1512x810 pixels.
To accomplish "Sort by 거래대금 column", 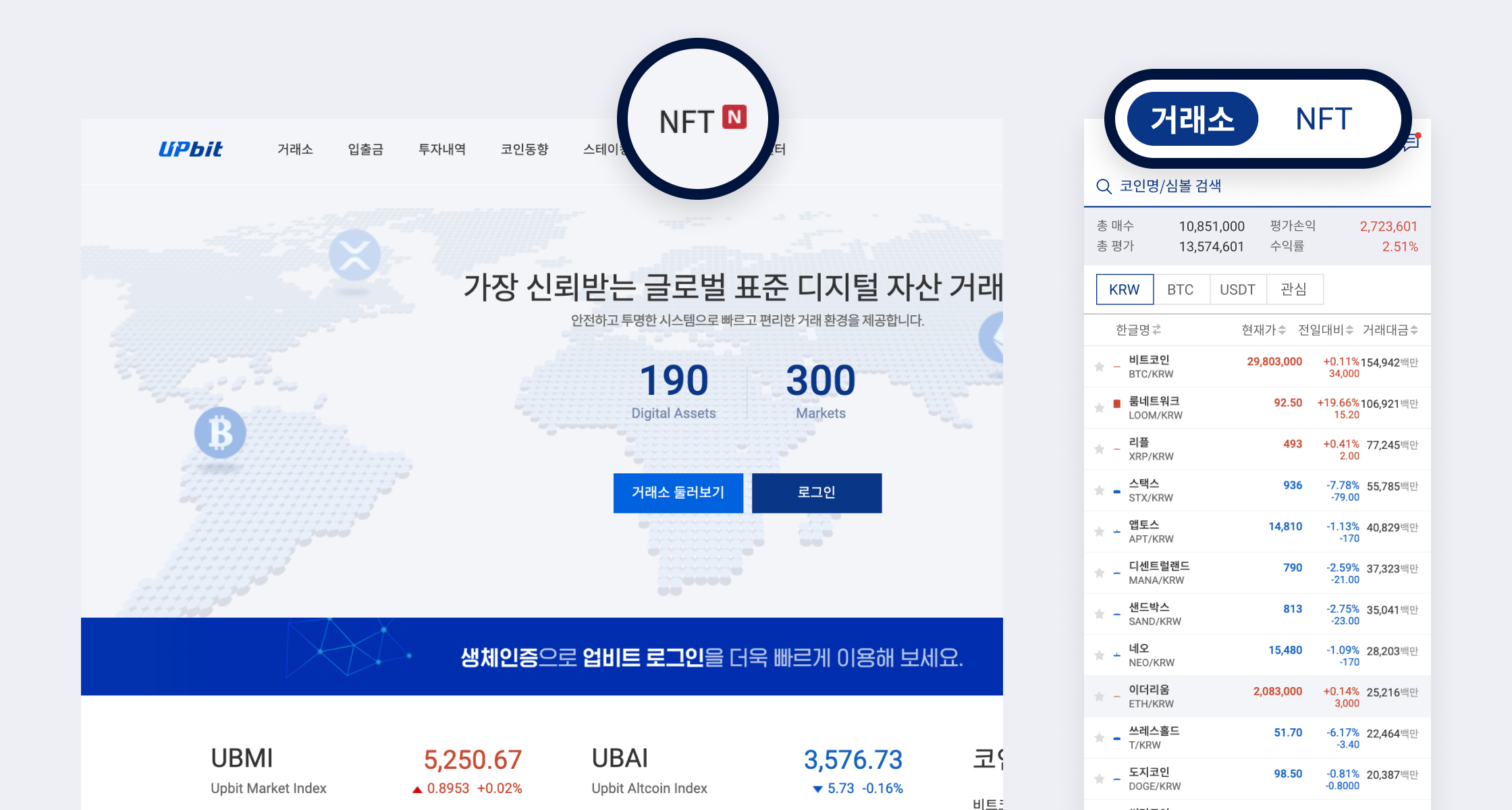I will point(1390,329).
